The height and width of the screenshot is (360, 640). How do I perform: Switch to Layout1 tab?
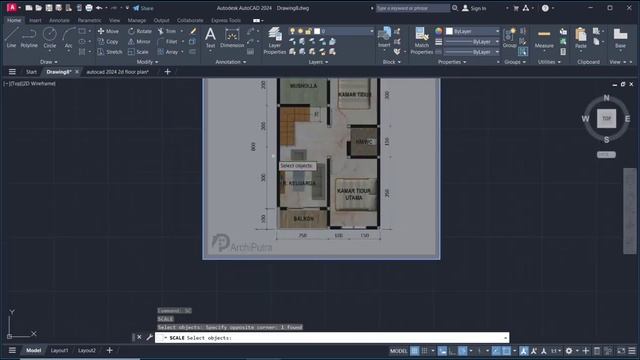(x=59, y=351)
